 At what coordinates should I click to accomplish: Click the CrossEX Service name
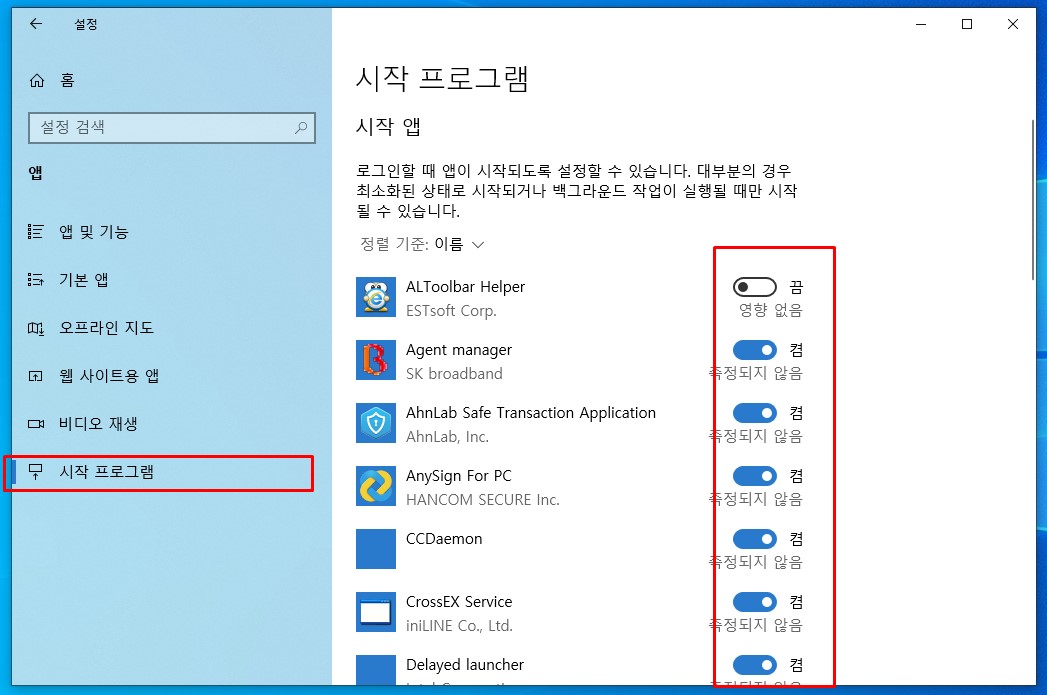[x=459, y=602]
